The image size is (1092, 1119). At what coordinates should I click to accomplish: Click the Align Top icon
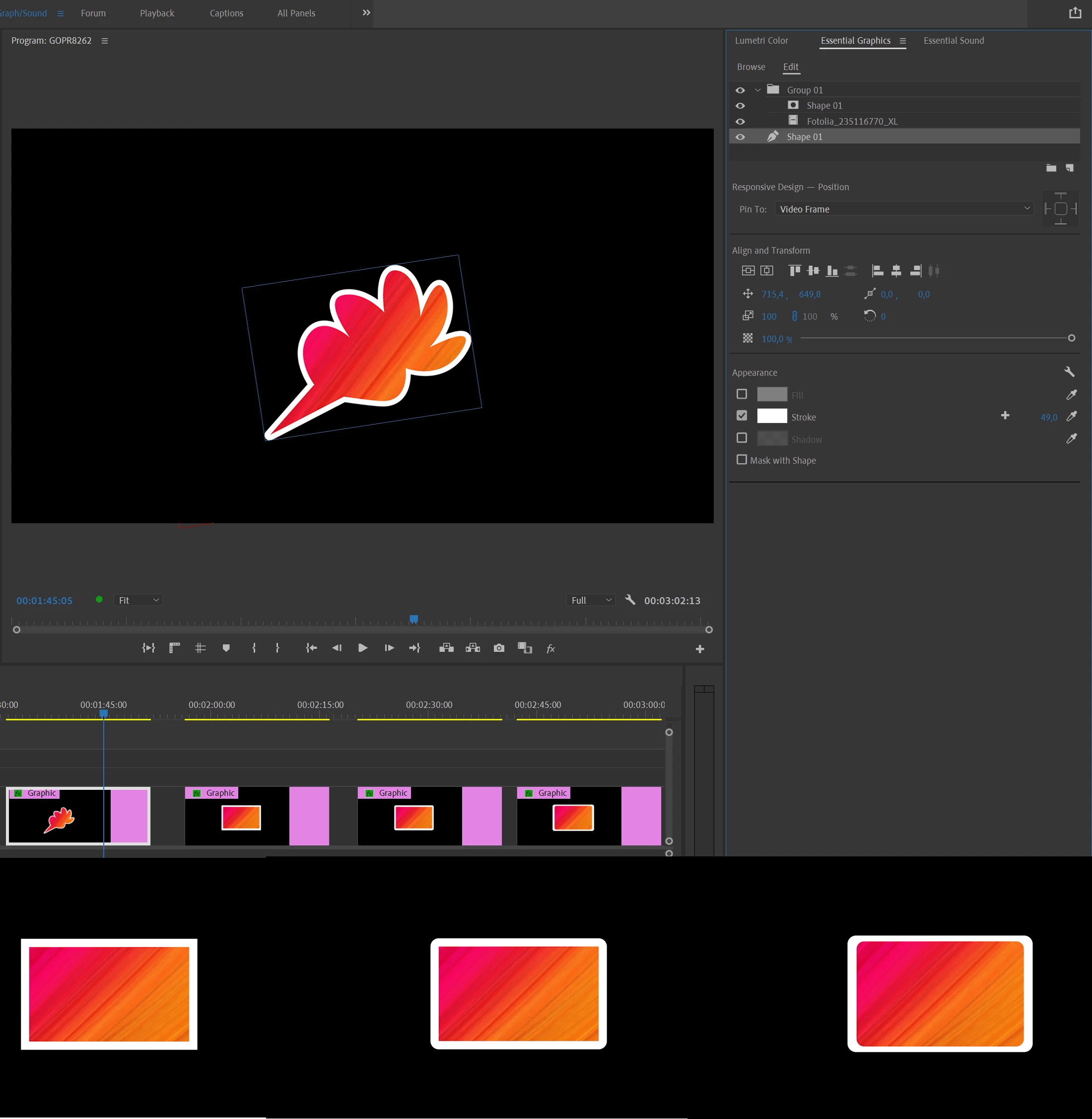(794, 271)
